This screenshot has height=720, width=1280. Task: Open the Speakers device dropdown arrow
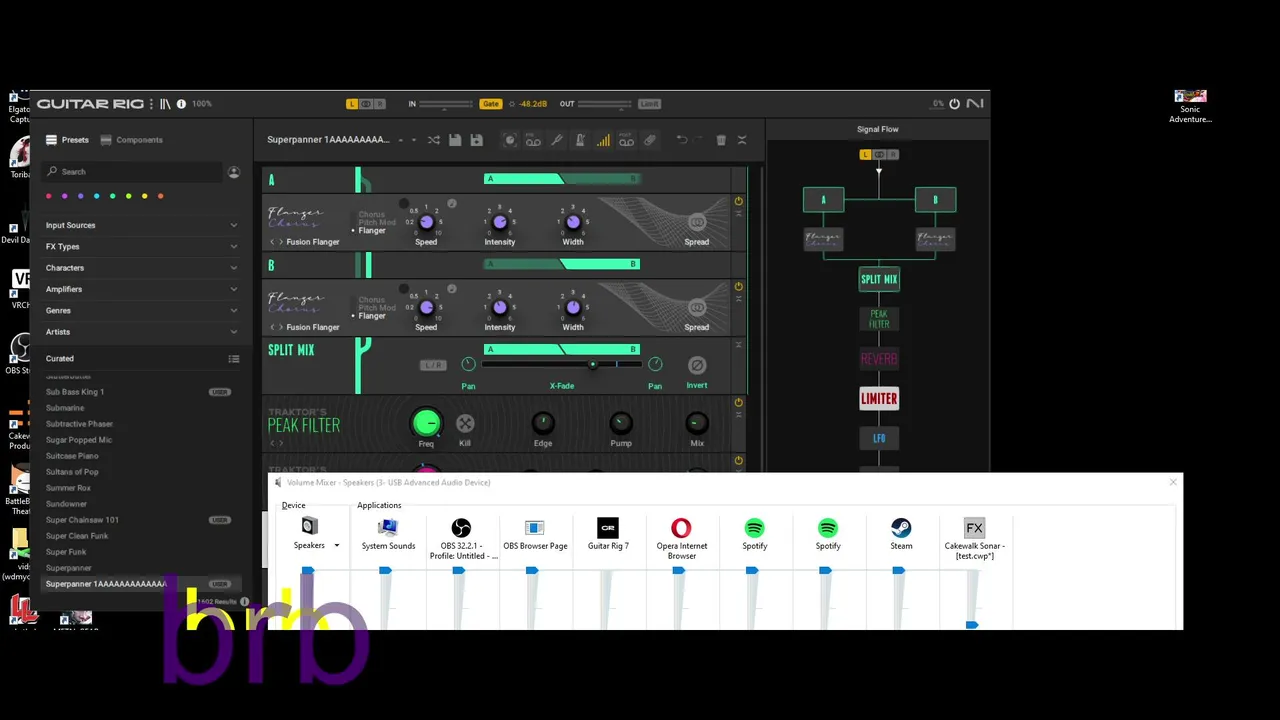(x=337, y=546)
